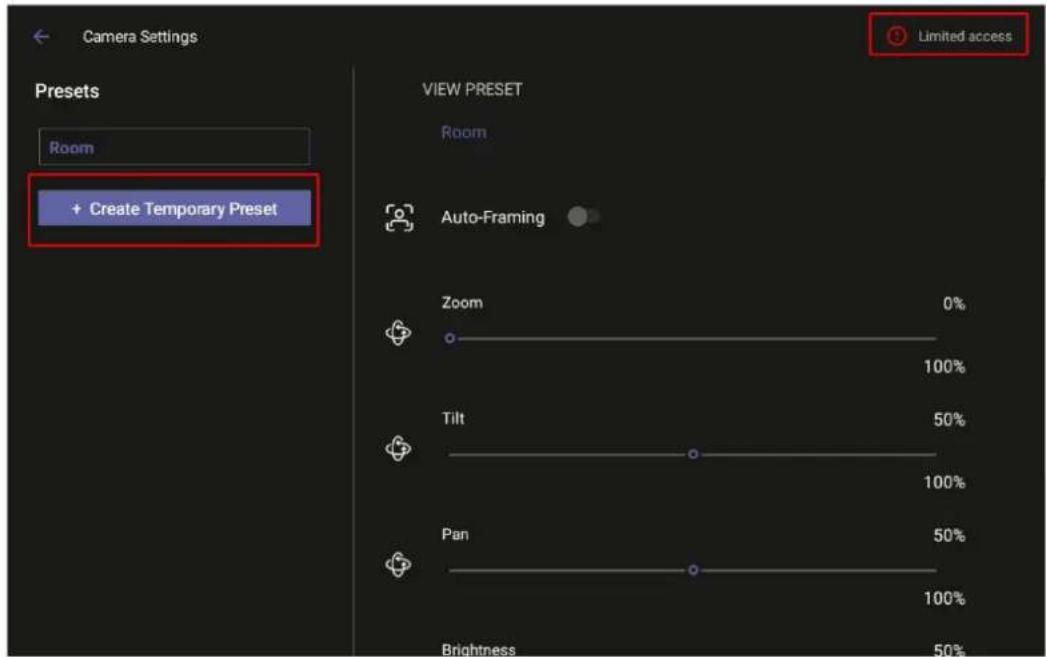Click the Room name under VIEW PRESET

pyautogui.click(x=464, y=133)
